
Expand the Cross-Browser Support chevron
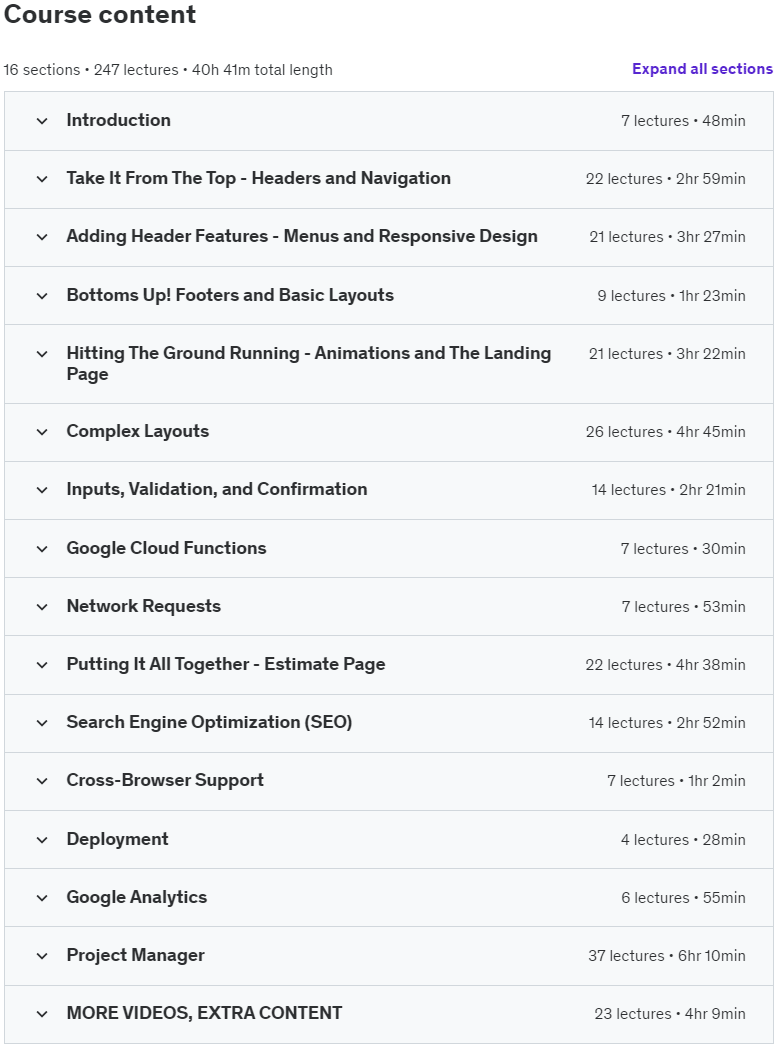coord(42,781)
